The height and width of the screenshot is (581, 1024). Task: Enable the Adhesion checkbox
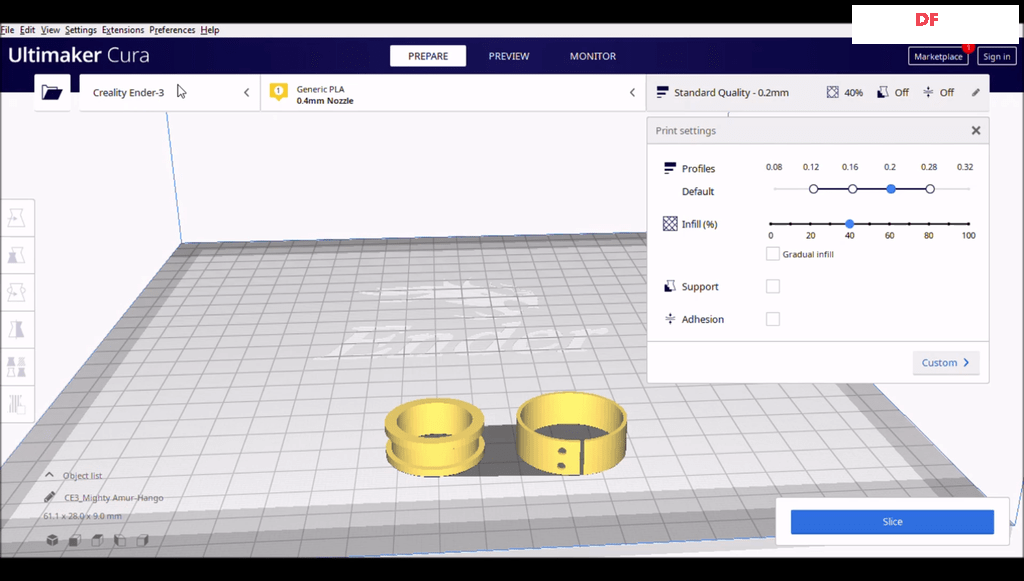(x=773, y=319)
